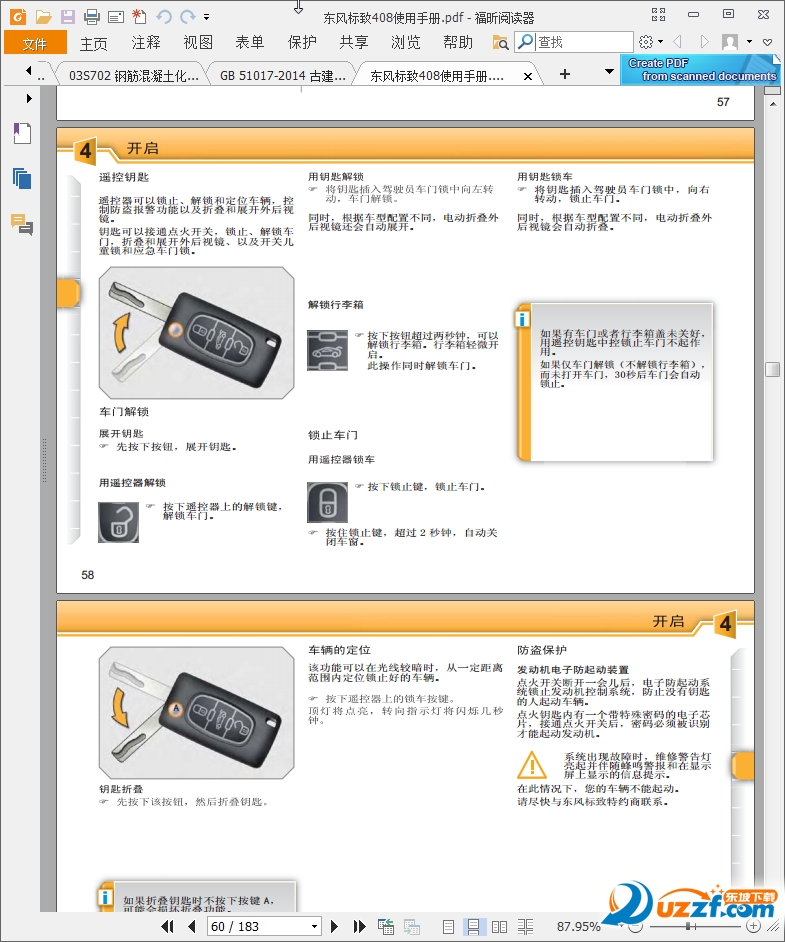Go to the previous page
Image resolution: width=785 pixels, height=942 pixels.
pyautogui.click(x=192, y=926)
